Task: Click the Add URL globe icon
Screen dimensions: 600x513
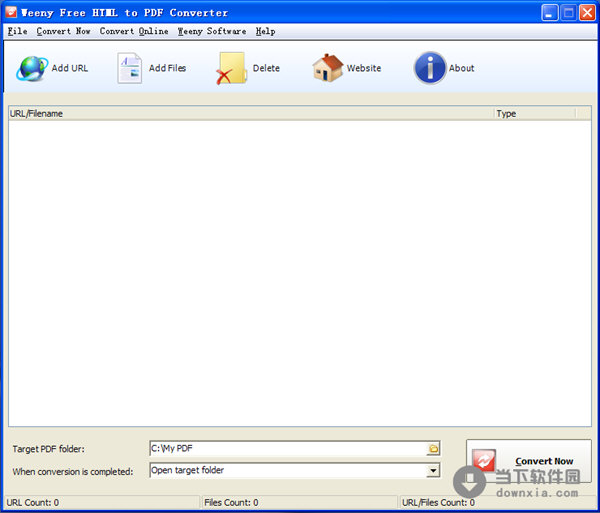Action: coord(32,68)
